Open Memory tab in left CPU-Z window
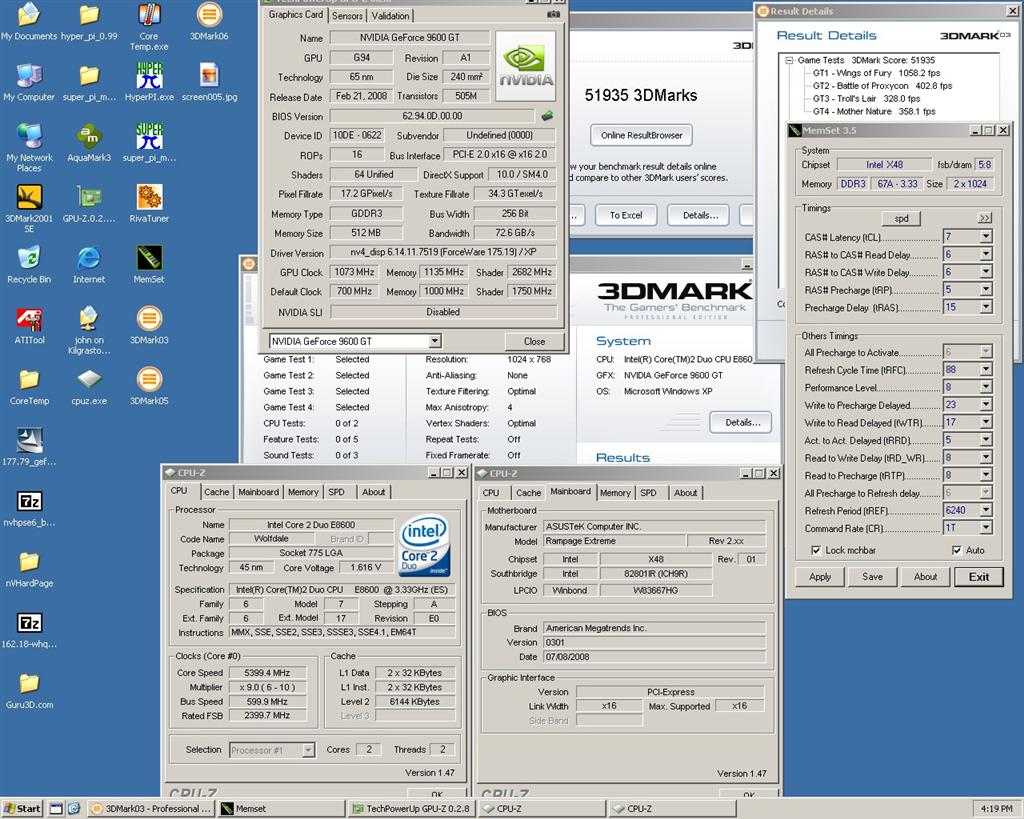This screenshot has width=1024, height=819. point(303,492)
